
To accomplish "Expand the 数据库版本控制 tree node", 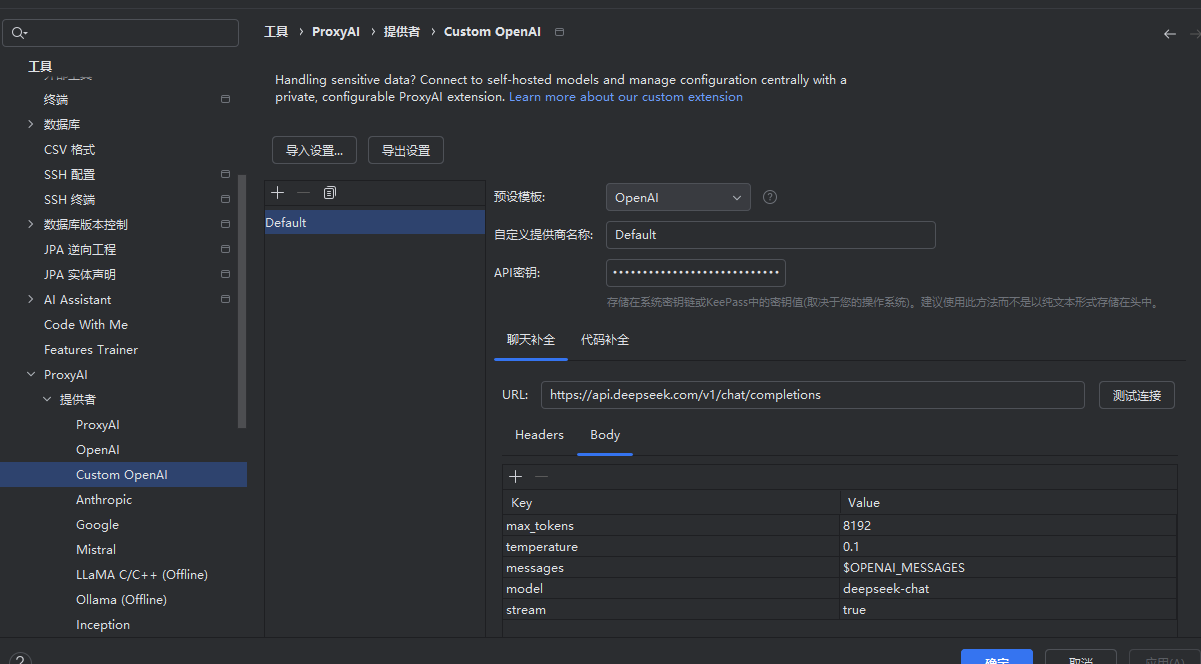I will (30, 225).
